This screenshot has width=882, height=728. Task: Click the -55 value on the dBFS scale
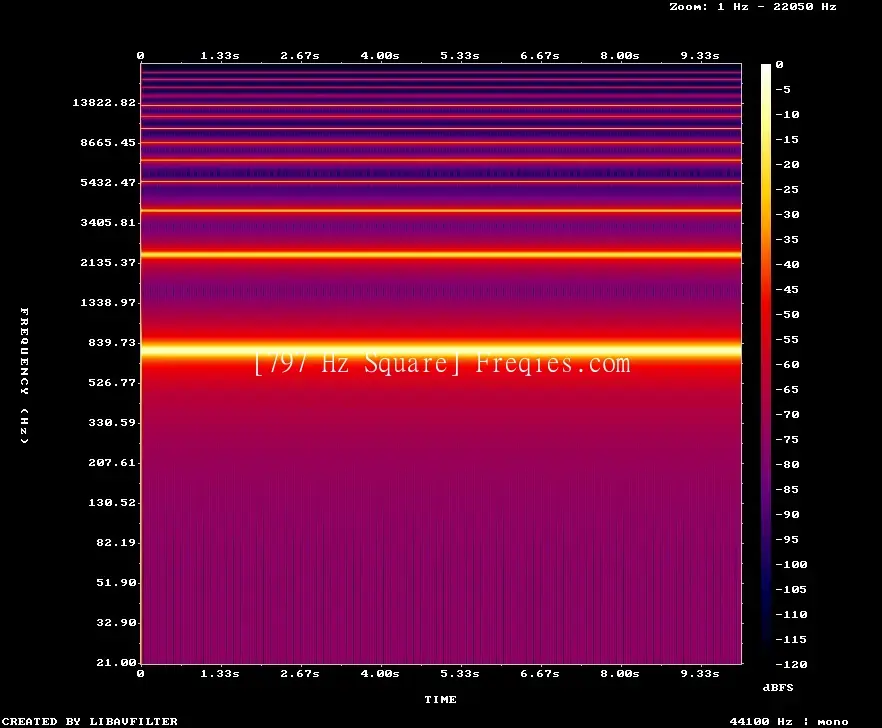(787, 339)
